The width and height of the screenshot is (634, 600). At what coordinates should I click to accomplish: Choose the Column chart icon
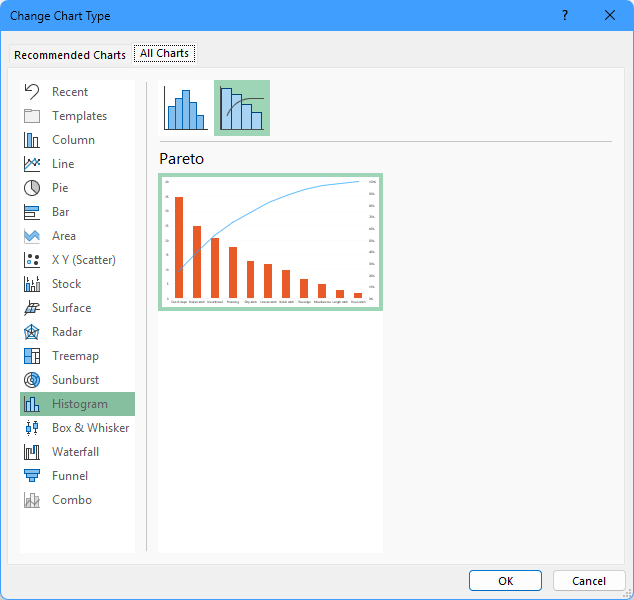tap(32, 140)
